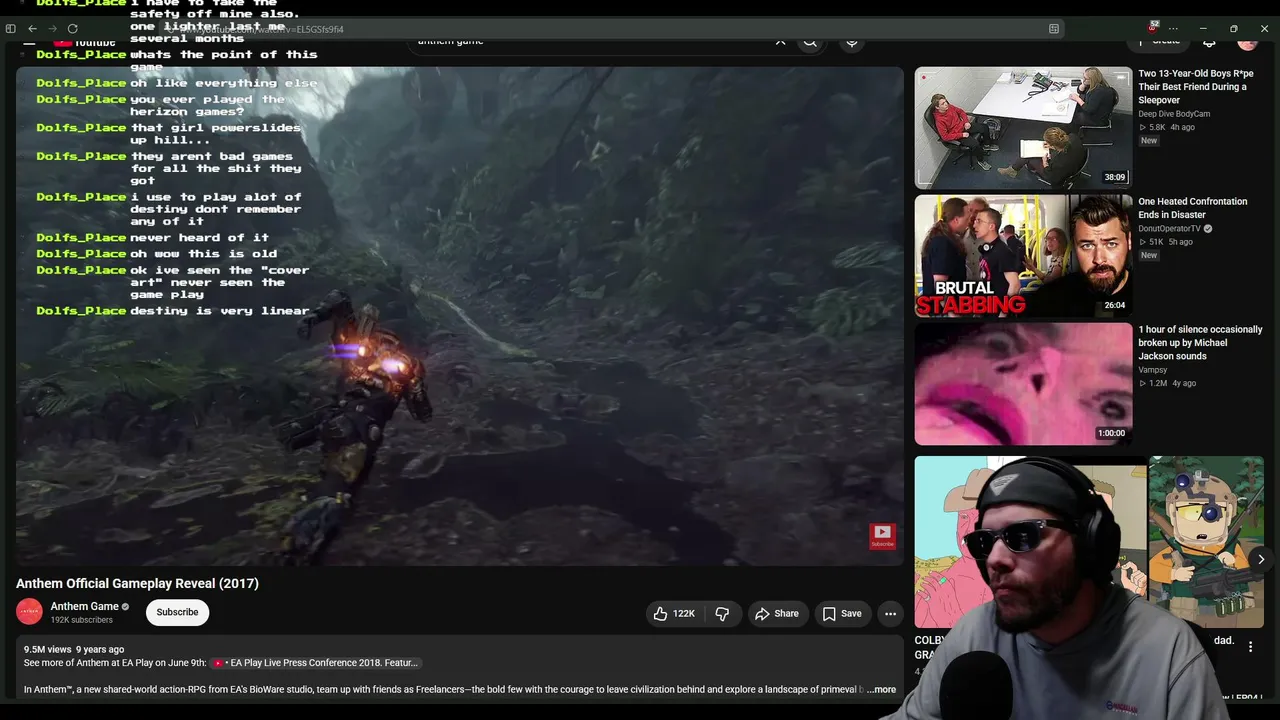The width and height of the screenshot is (1280, 720).
Task: Open the 1 hour of silence thumbnail
Action: 1023,384
